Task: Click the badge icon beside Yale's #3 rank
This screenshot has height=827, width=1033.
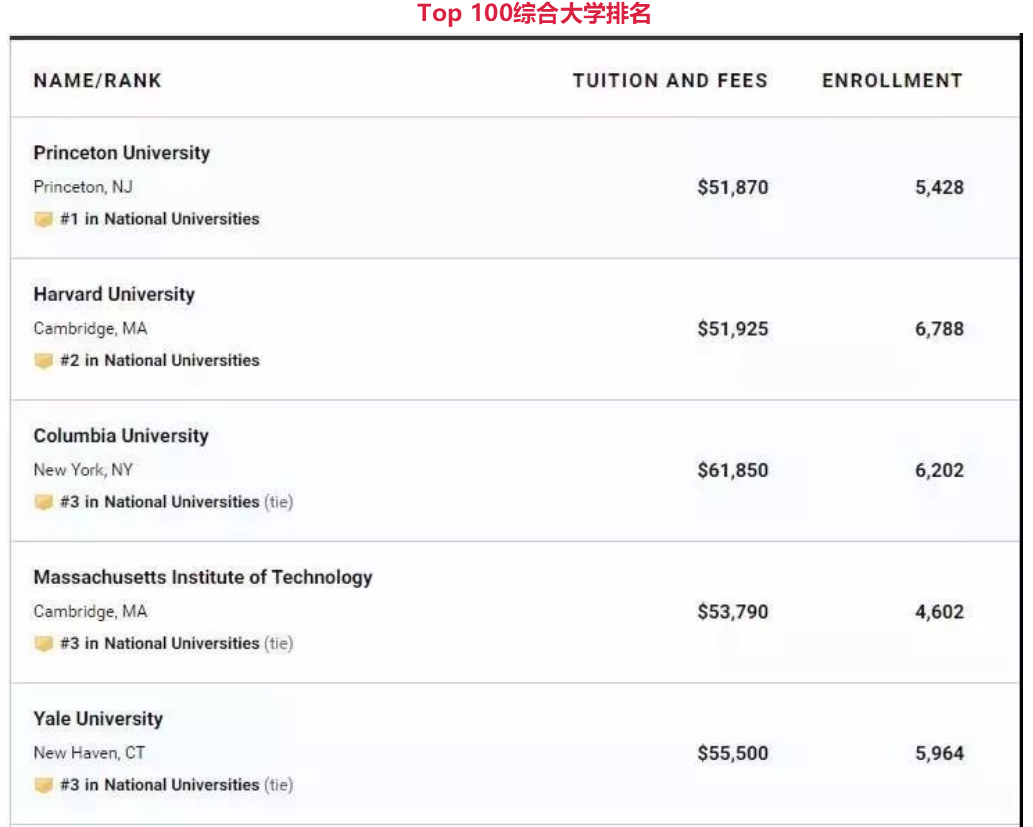Action: [43, 785]
